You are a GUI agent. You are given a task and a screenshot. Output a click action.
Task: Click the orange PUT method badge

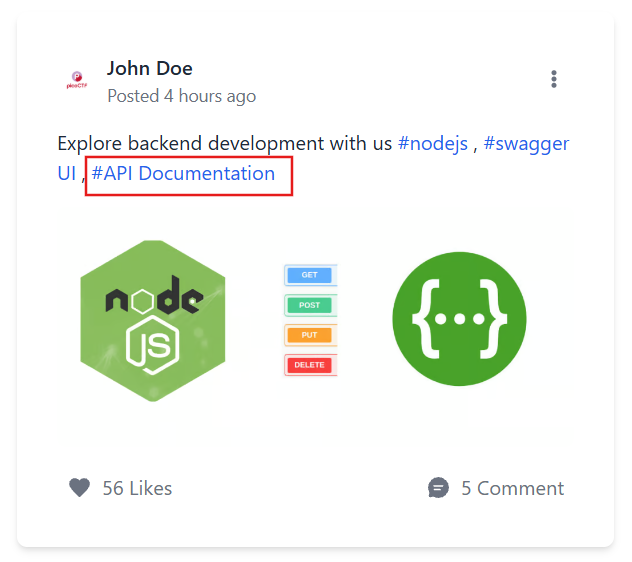coord(310,335)
